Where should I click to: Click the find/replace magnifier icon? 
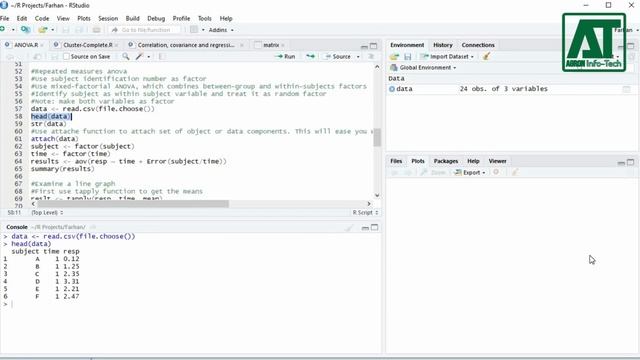(126, 56)
